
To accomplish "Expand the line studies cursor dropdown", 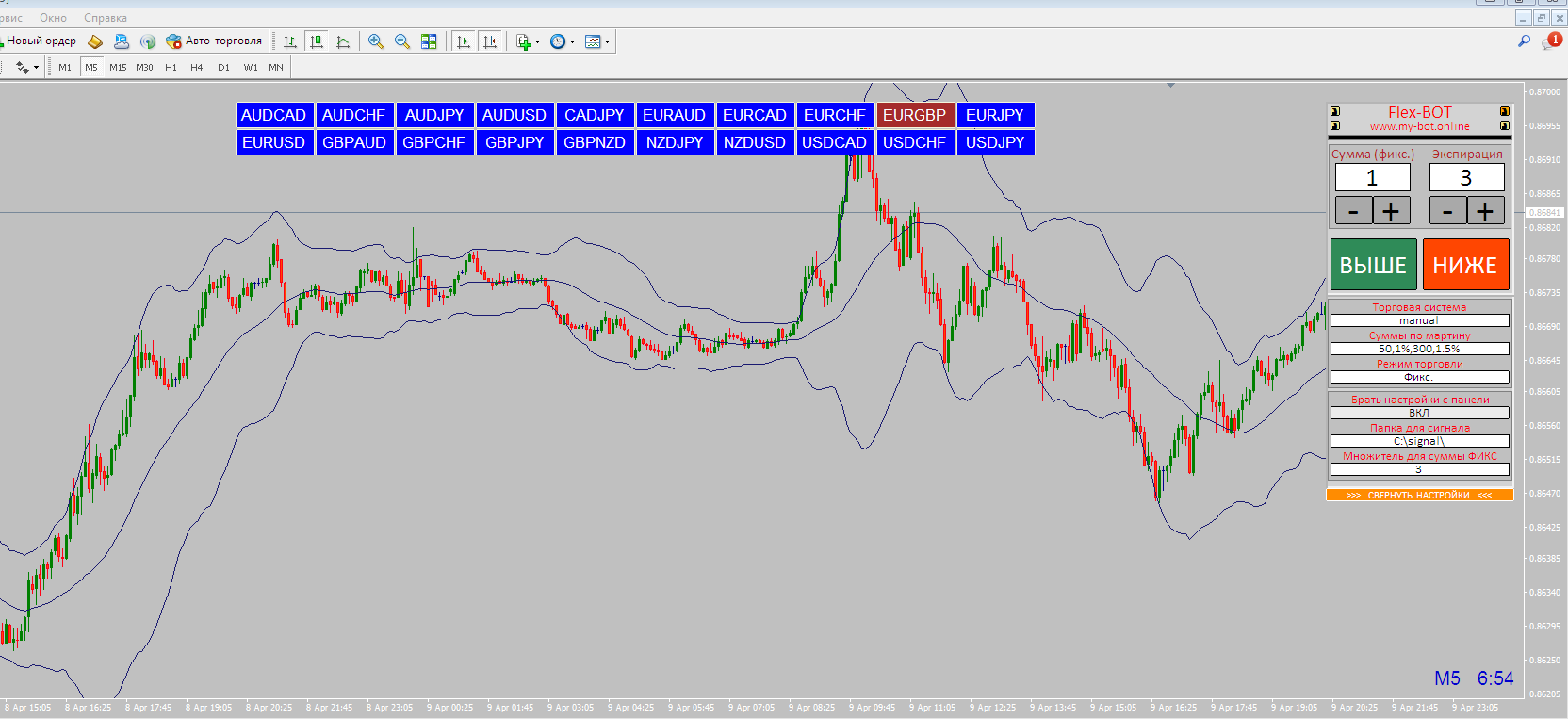I will [26, 67].
